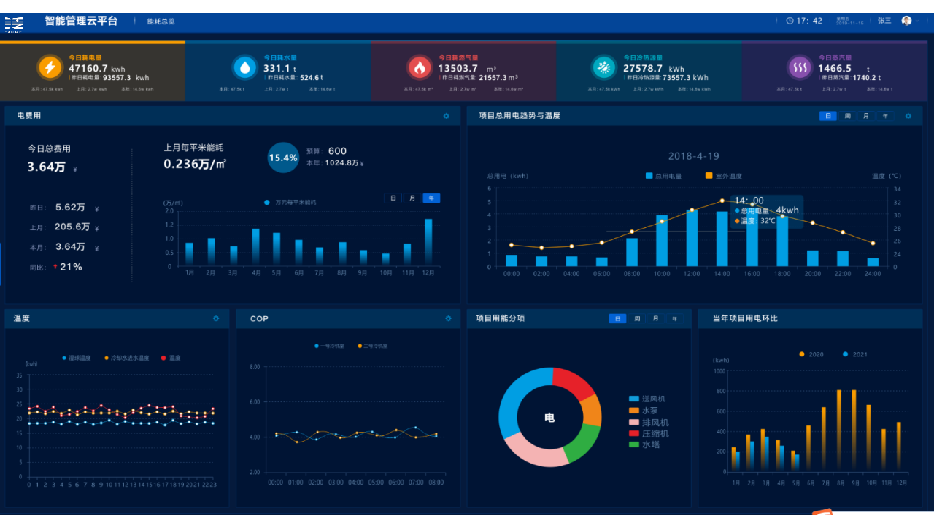Open settings gear in 温度 panel
This screenshot has height=516, width=935.
tap(216, 319)
